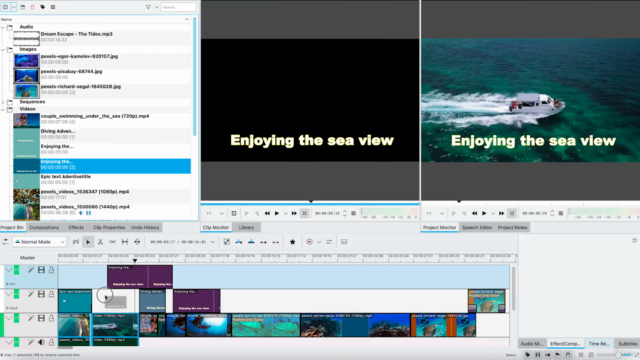The height and width of the screenshot is (360, 640).
Task: Click the bin tag icon
Action: pyautogui.click(x=42, y=7)
